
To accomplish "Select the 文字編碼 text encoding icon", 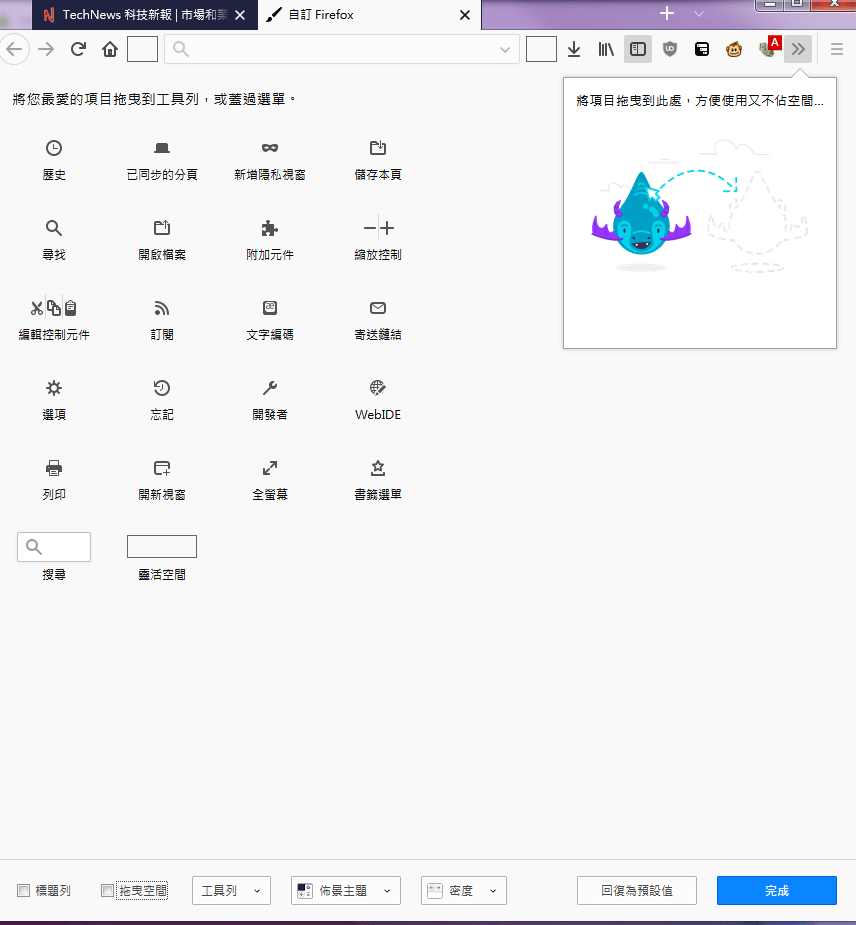I will tap(270, 308).
